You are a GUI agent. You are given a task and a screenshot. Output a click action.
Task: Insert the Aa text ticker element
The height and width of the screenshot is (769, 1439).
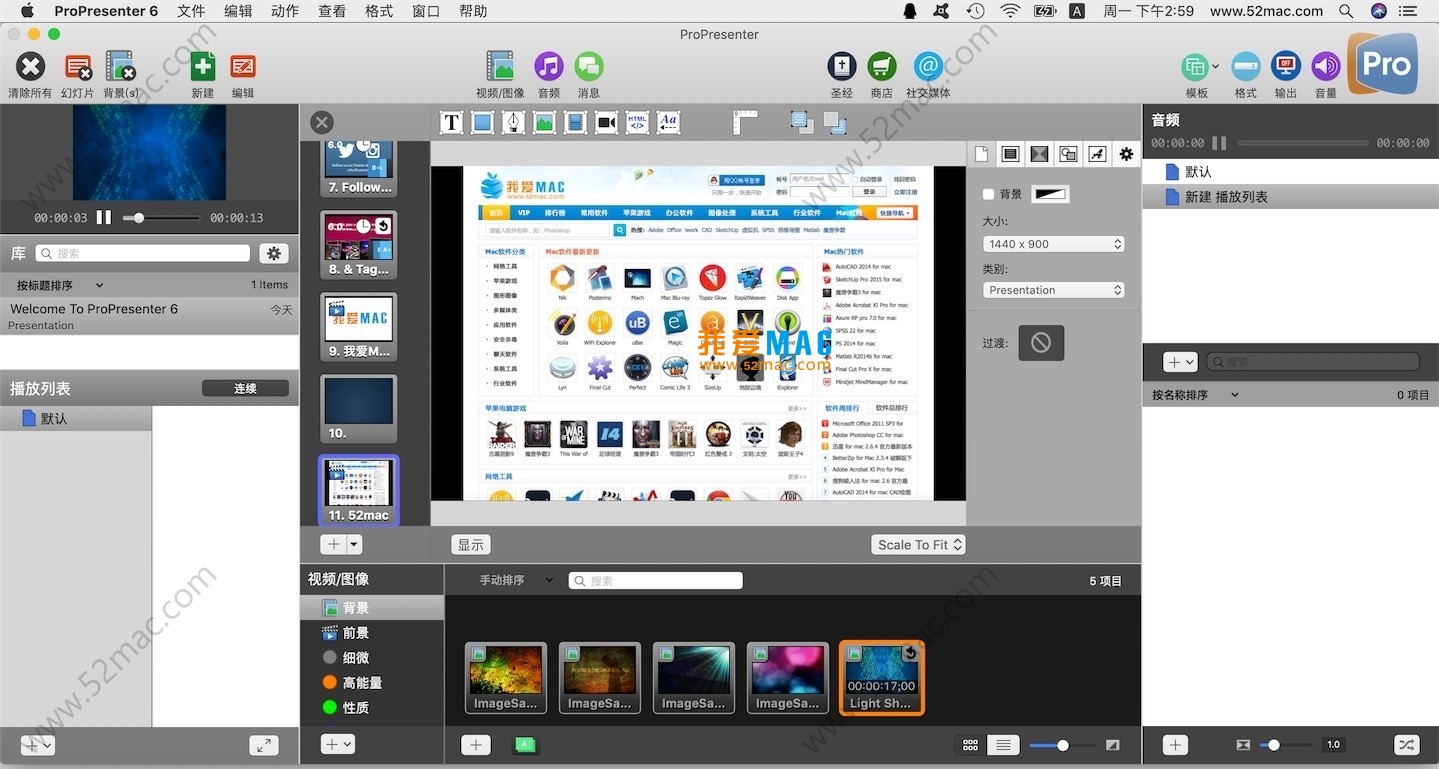pos(668,123)
